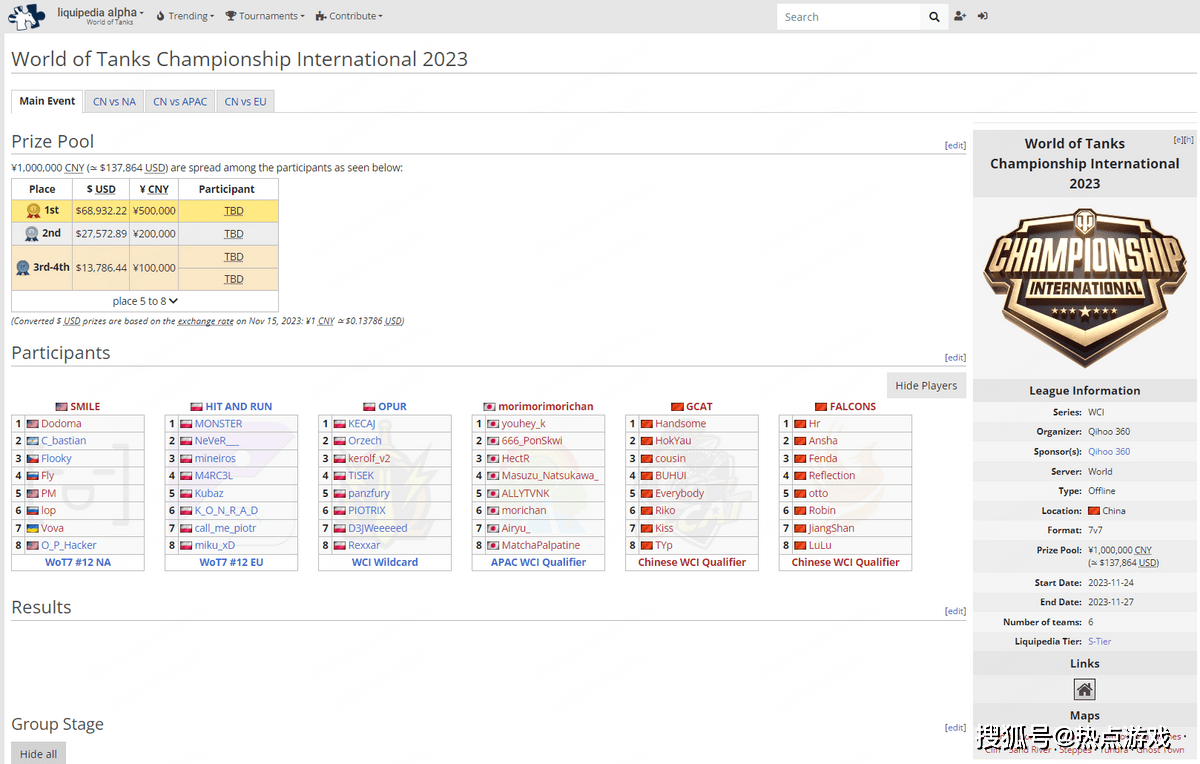The width and height of the screenshot is (1200, 764).
Task: Click the flag next to player Dodoma
Action: [32, 424]
